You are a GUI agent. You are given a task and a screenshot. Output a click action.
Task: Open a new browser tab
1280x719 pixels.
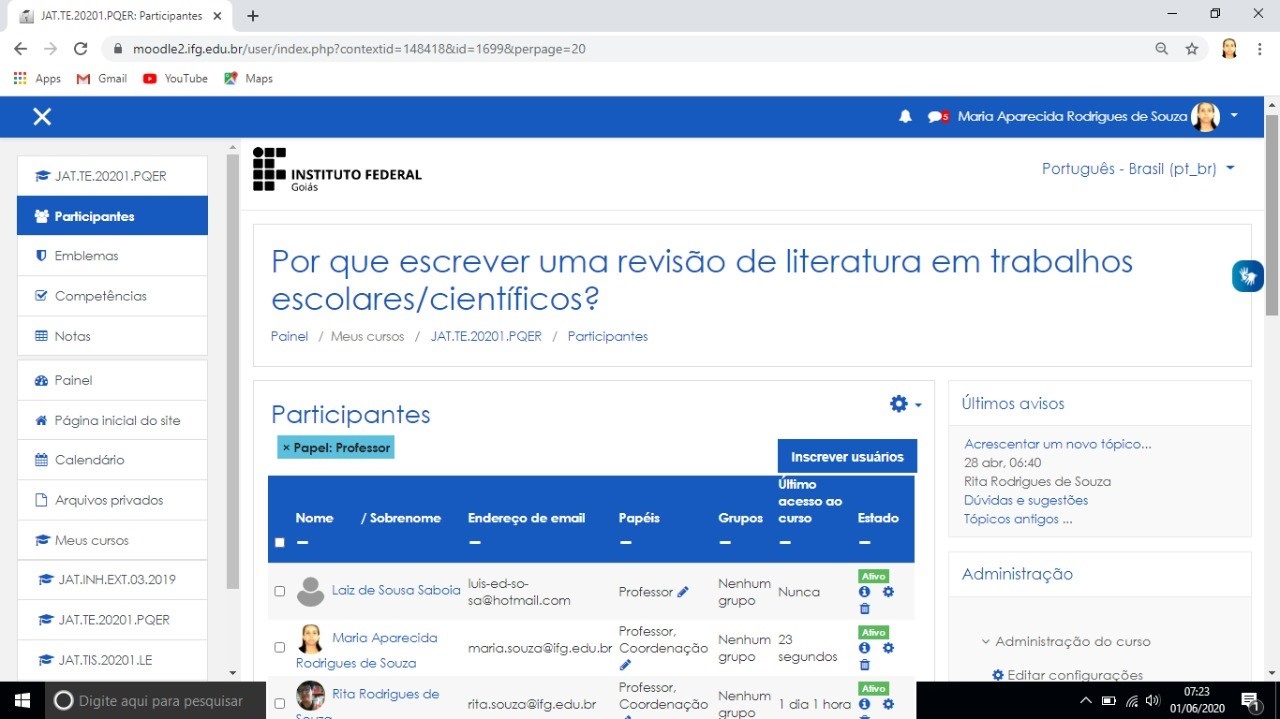253,16
